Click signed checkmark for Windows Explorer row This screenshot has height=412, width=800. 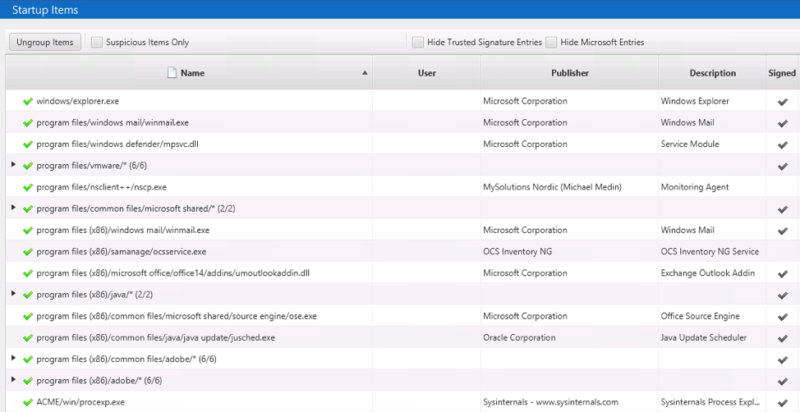click(x=782, y=101)
